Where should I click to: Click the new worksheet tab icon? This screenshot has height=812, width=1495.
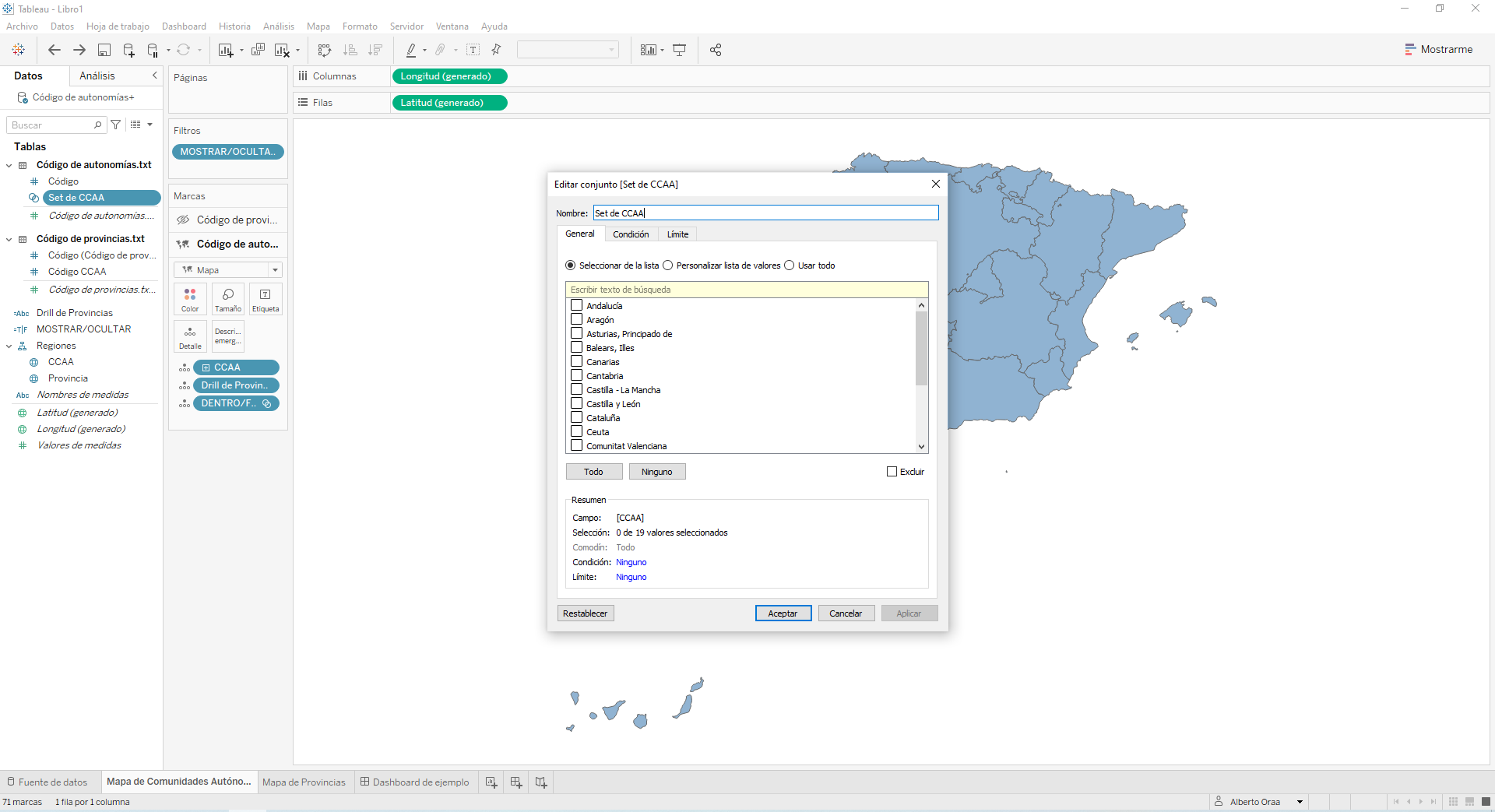click(x=491, y=782)
